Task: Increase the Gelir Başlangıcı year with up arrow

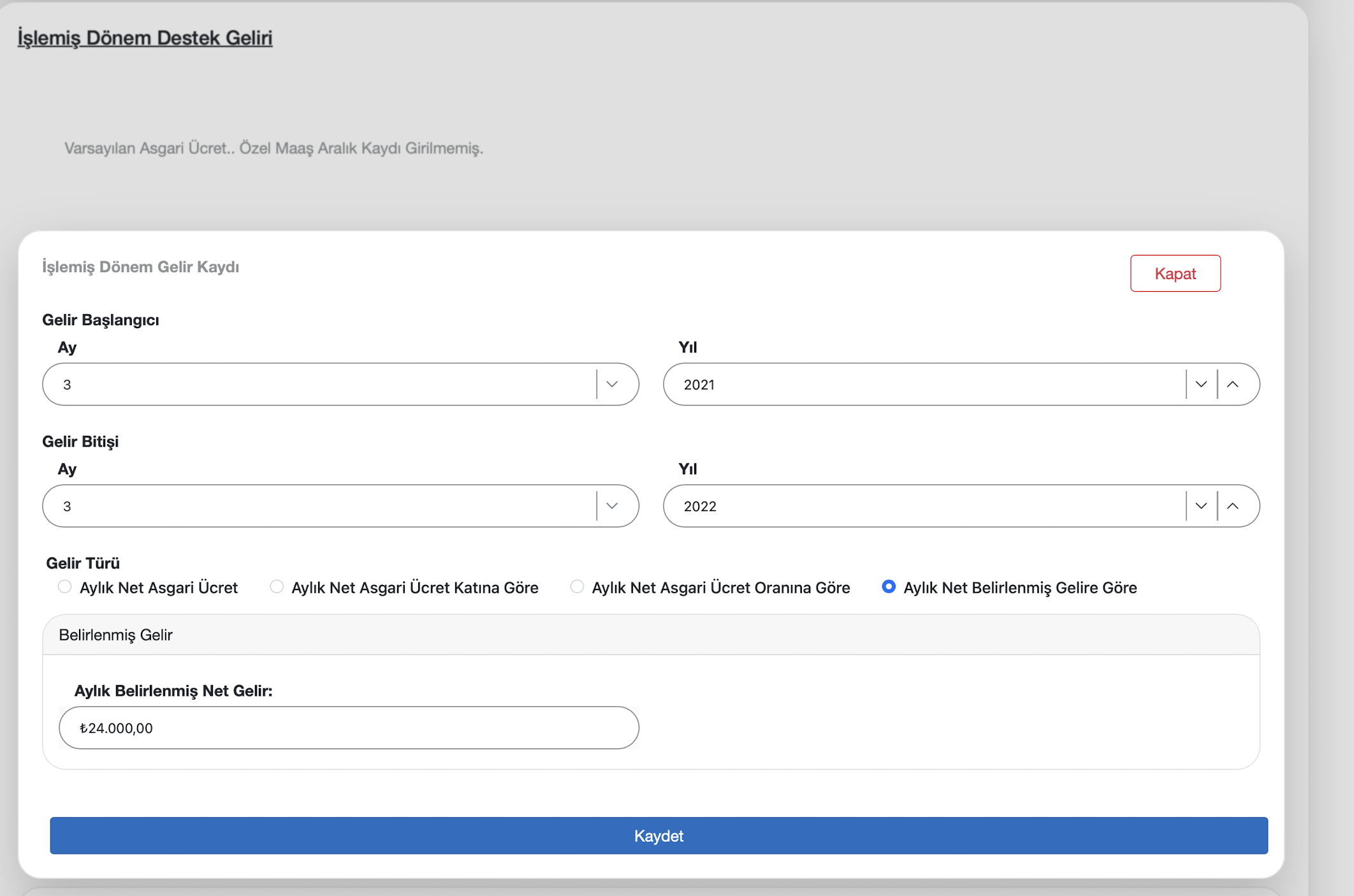Action: (1233, 384)
